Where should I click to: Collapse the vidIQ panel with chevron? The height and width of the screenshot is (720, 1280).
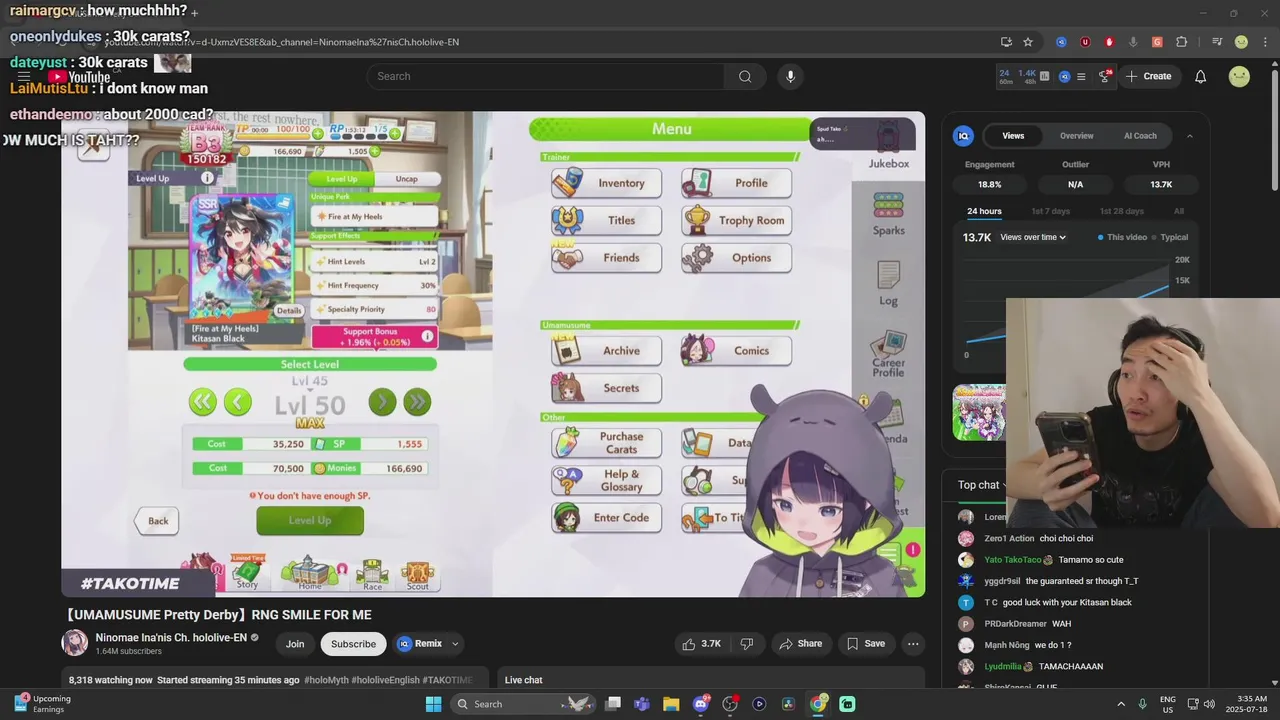[1189, 136]
